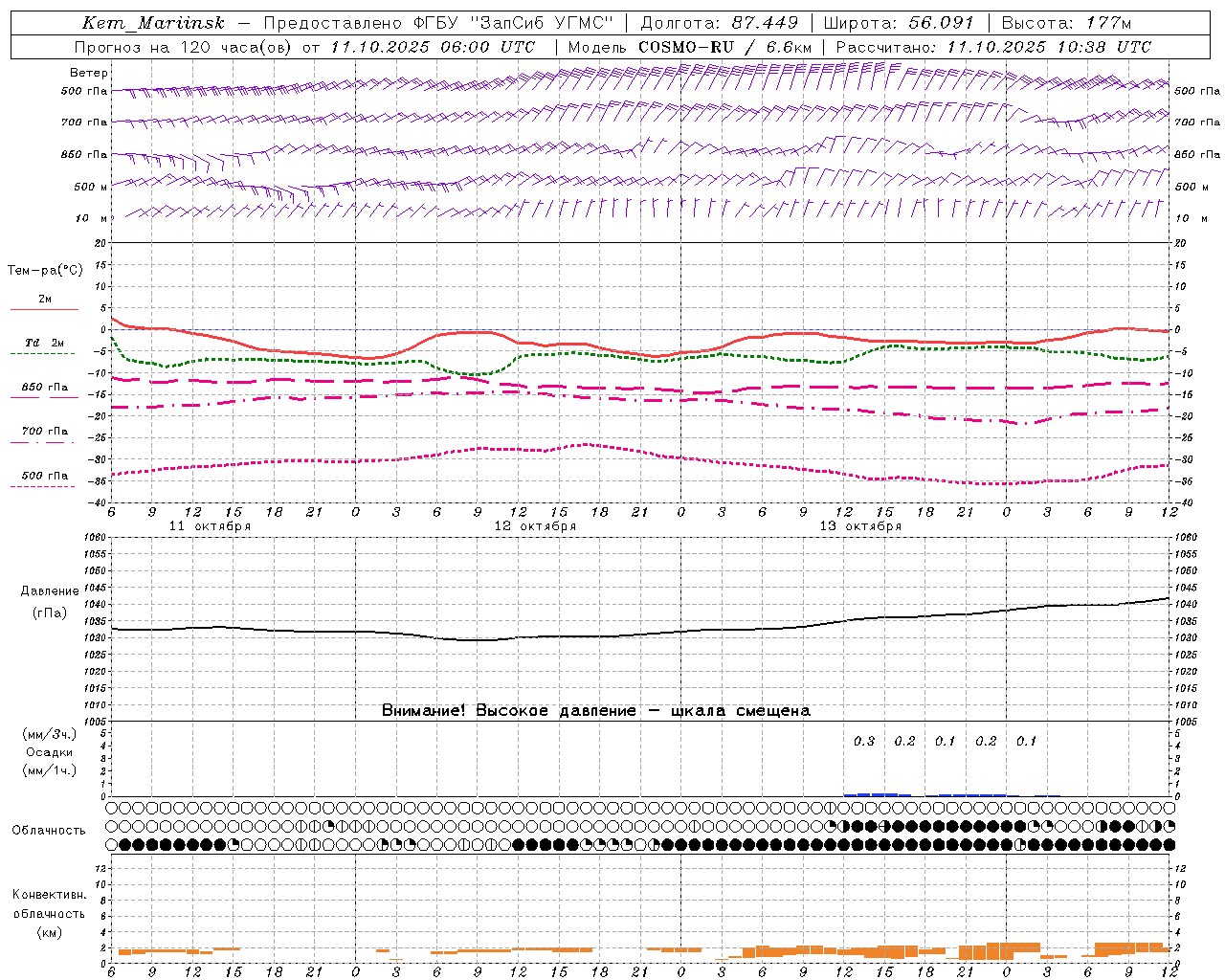The height and width of the screenshot is (980, 1225).
Task: Click the (км) unit label under convective cloudiness
Action: [x=49, y=932]
